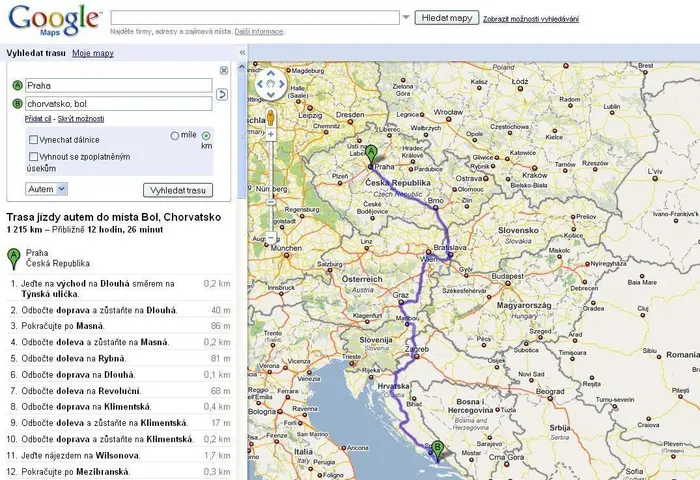
Task: Pan the map up with arrow
Action: [271, 73]
